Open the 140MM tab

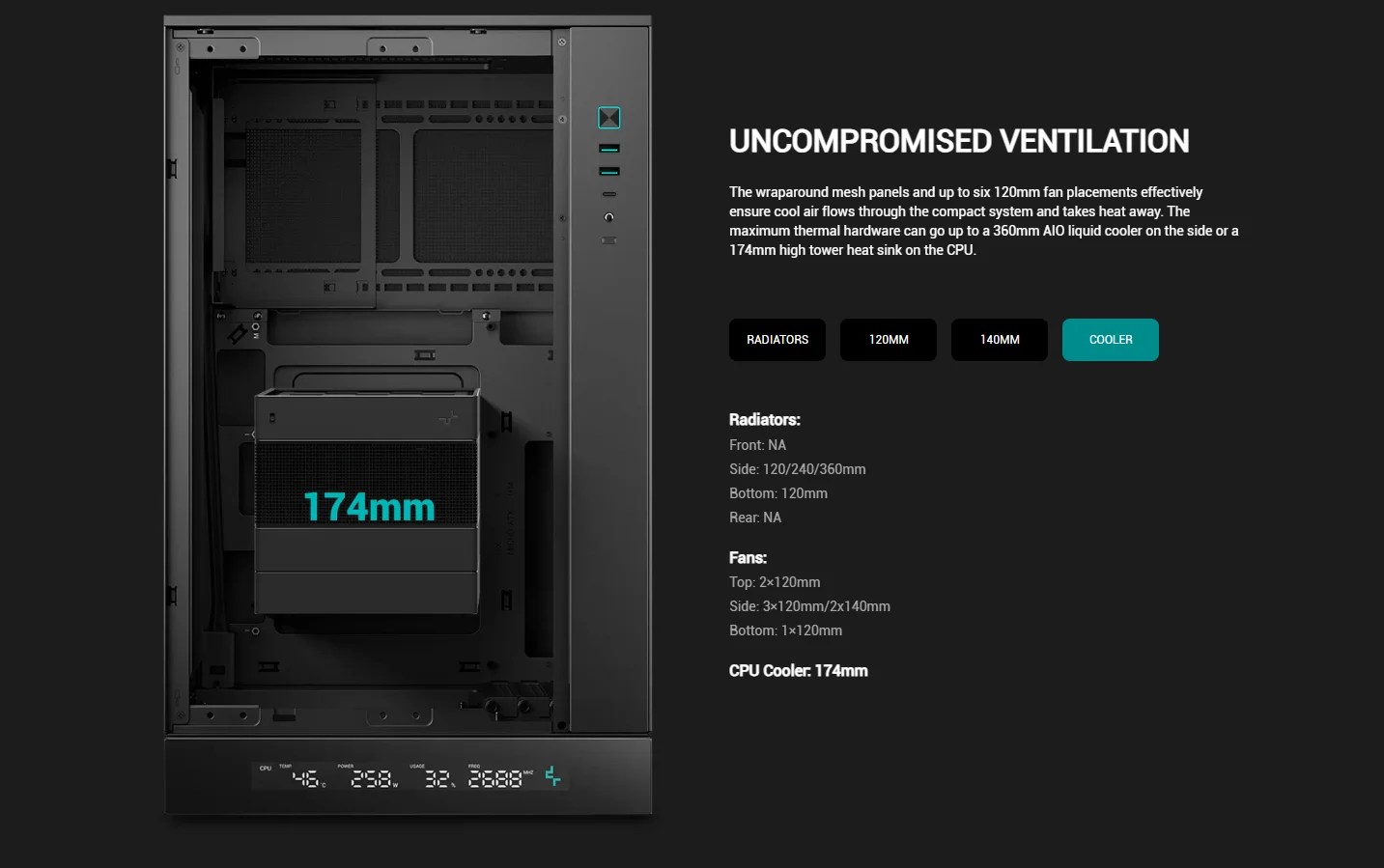click(x=1000, y=340)
